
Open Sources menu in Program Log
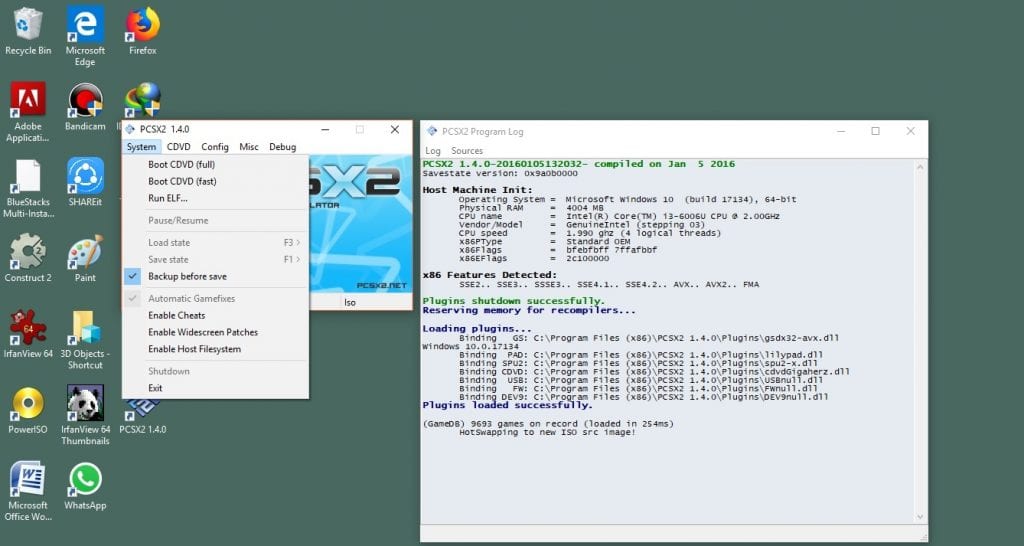click(467, 151)
